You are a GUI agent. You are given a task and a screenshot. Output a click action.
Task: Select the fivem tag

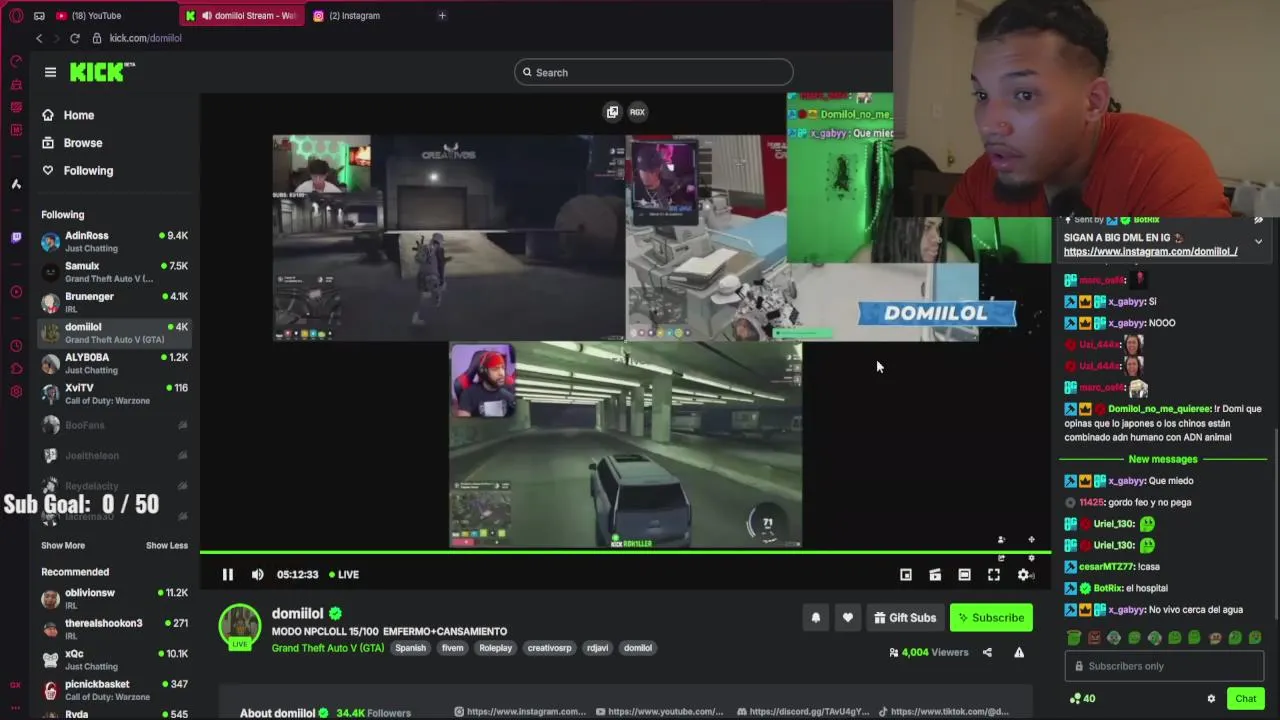453,648
